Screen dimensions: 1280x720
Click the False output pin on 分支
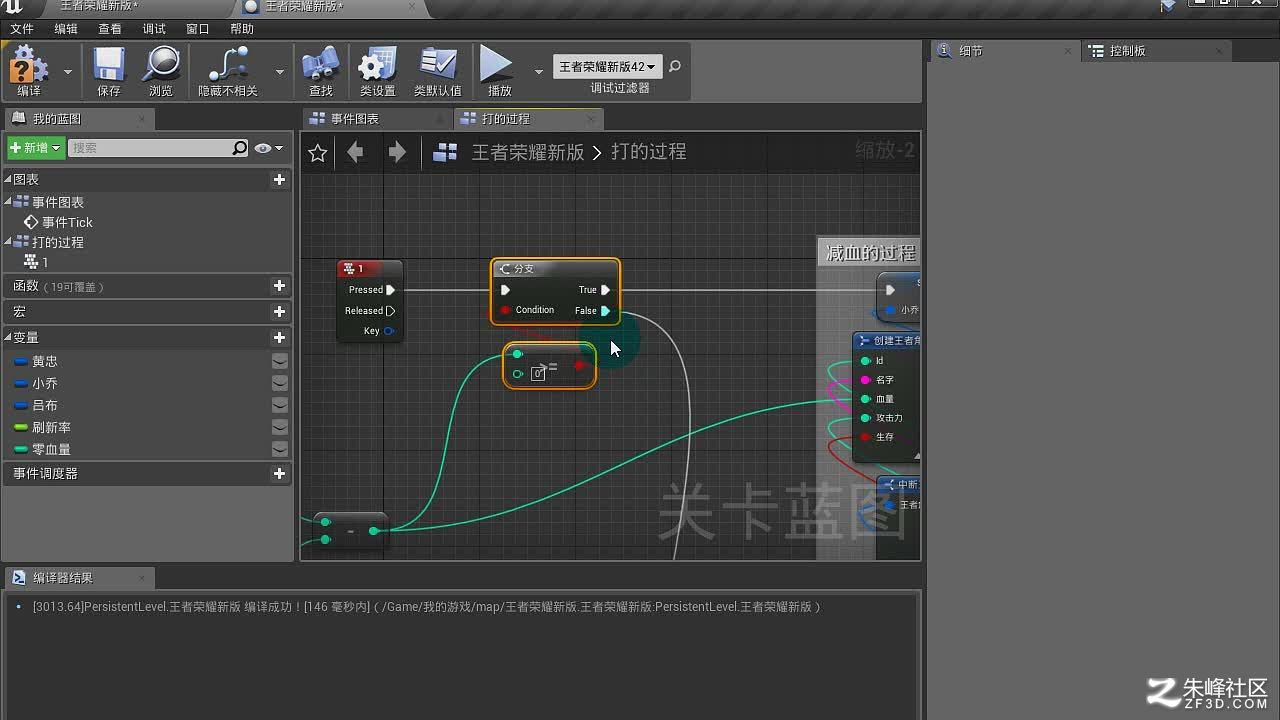605,311
